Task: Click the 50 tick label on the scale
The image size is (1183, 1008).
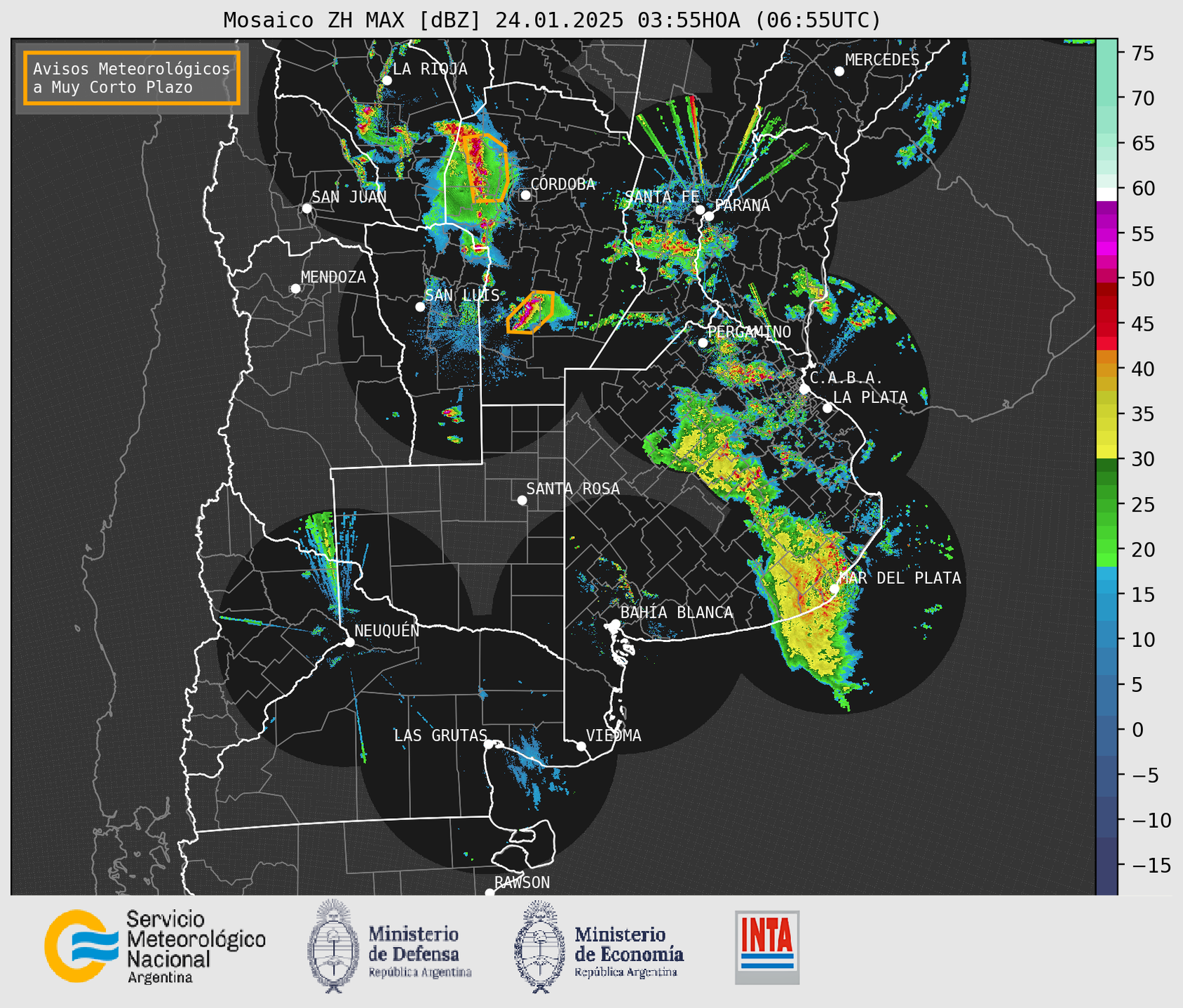Action: [x=1143, y=279]
